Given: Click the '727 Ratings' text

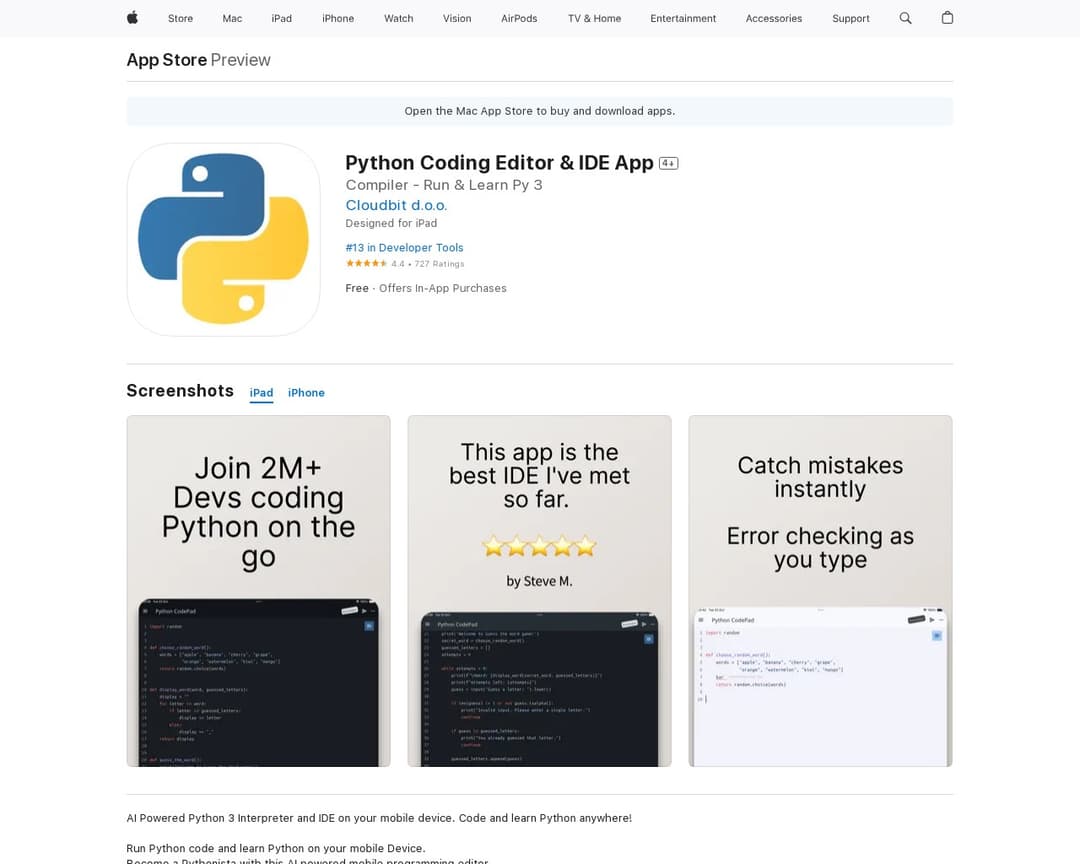Looking at the screenshot, I should click(x=439, y=264).
